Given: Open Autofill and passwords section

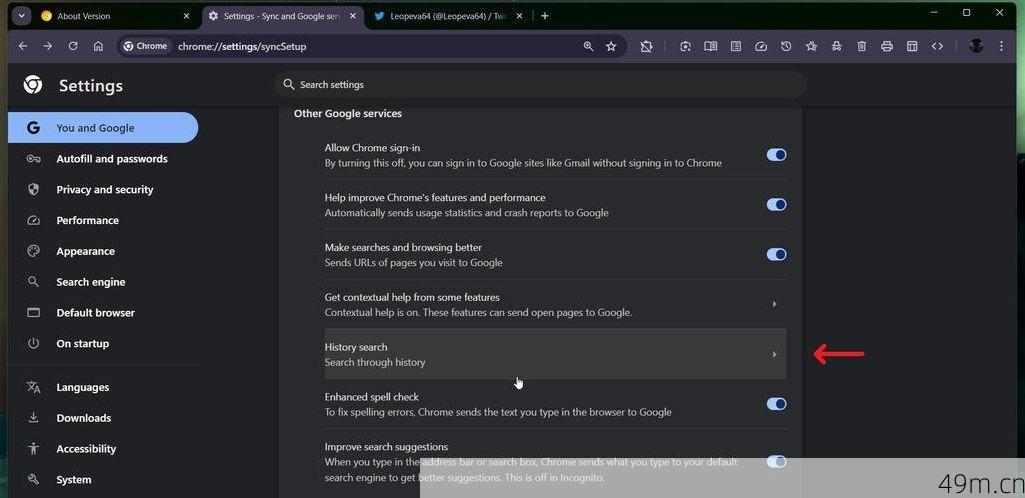Looking at the screenshot, I should [x=103, y=159].
